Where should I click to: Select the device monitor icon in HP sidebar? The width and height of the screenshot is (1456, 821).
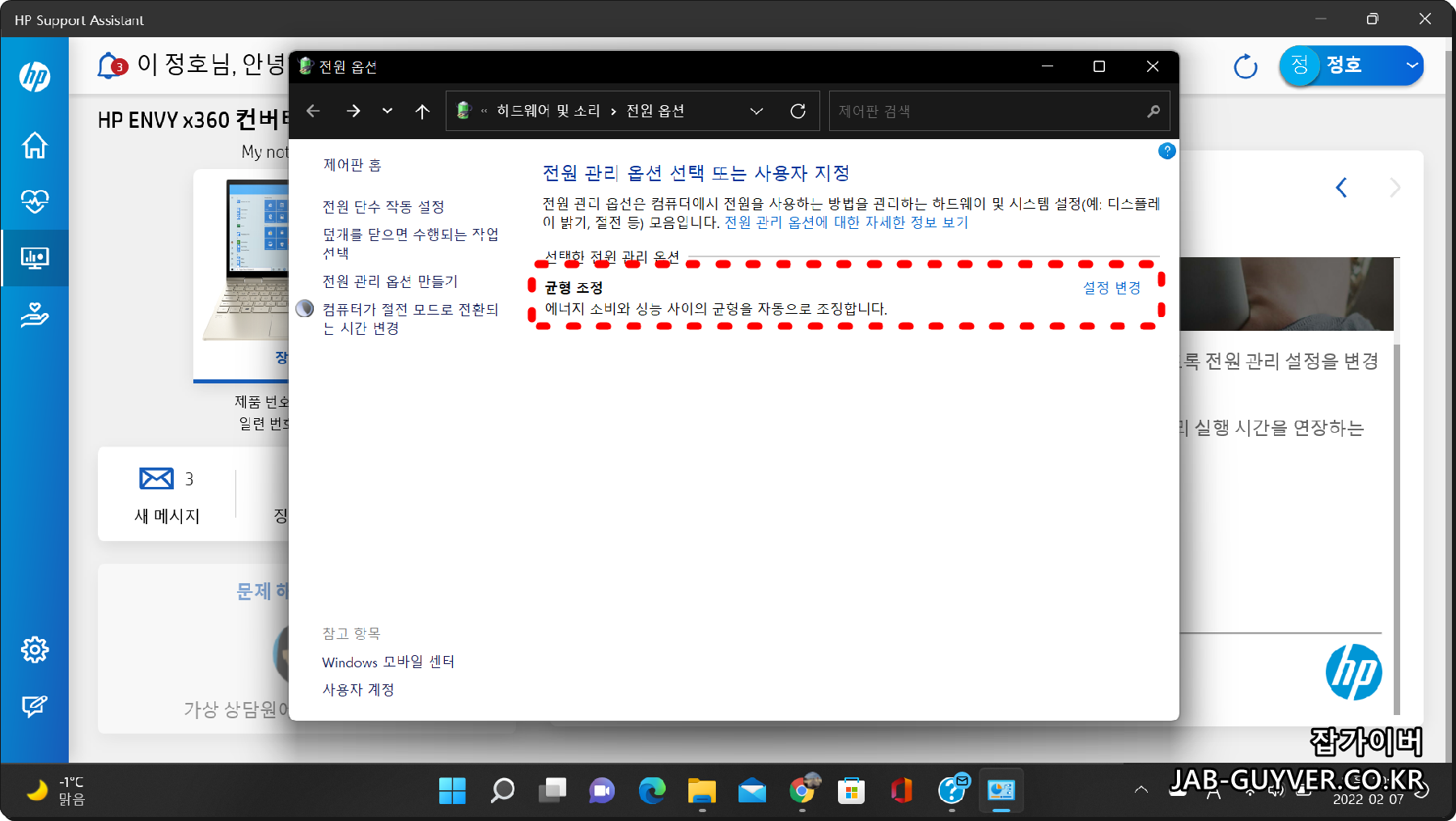(x=35, y=258)
